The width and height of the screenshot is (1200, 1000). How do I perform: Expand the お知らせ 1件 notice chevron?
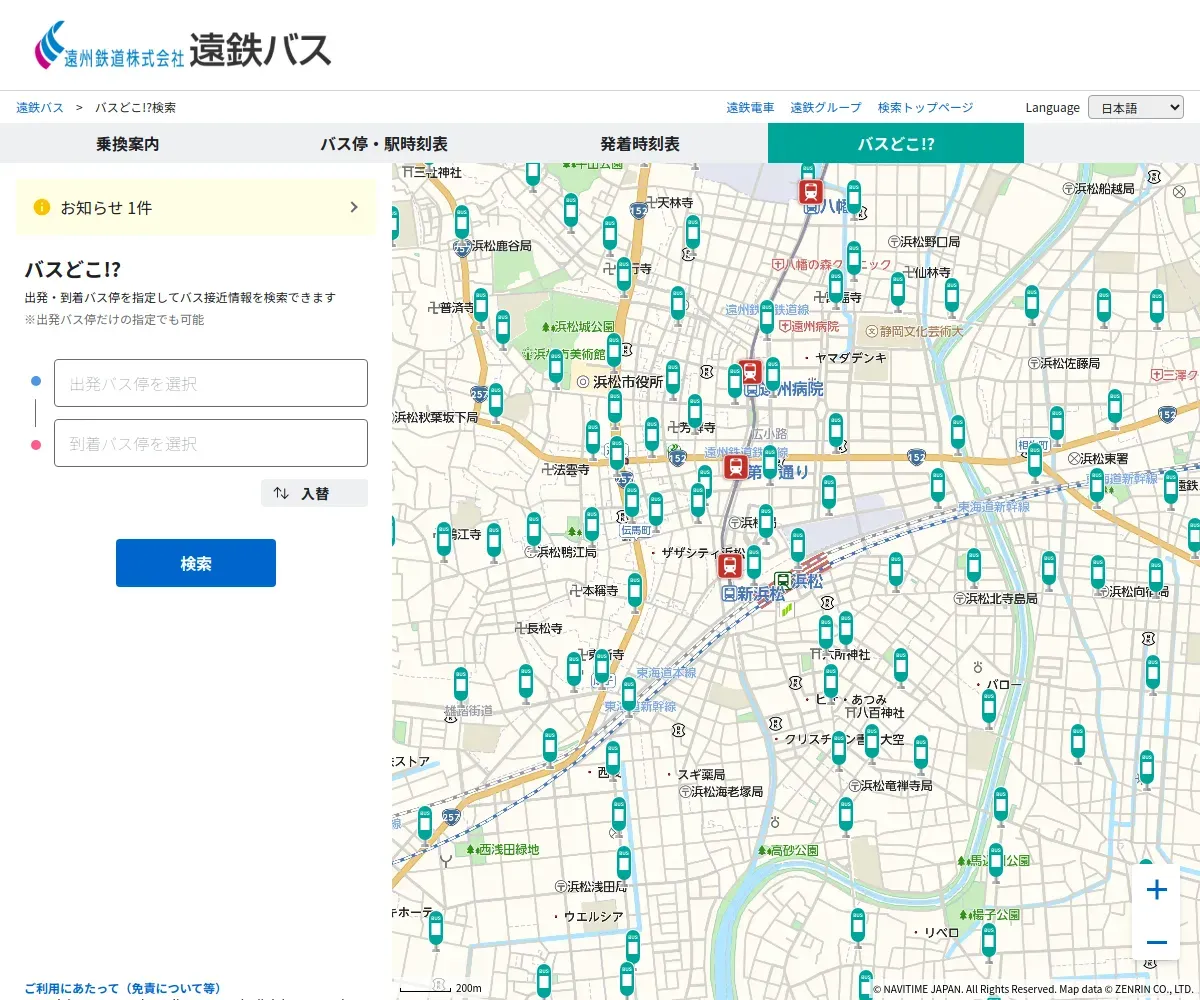pos(354,207)
